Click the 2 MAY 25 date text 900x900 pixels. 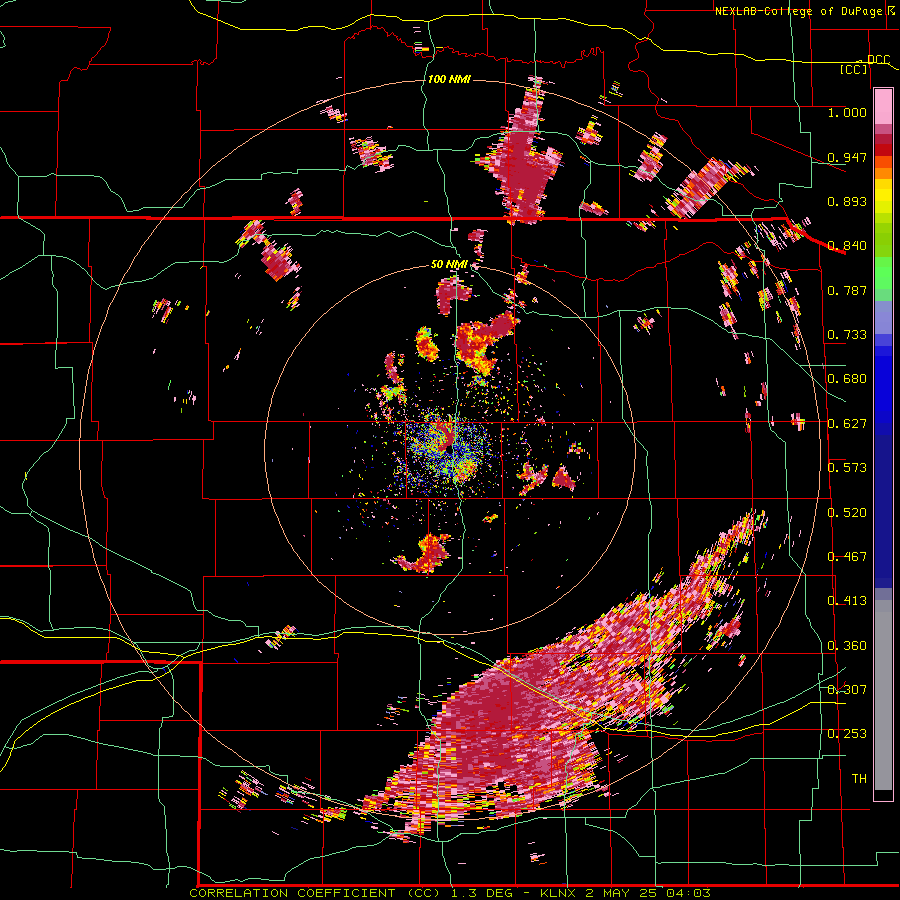(x=623, y=893)
